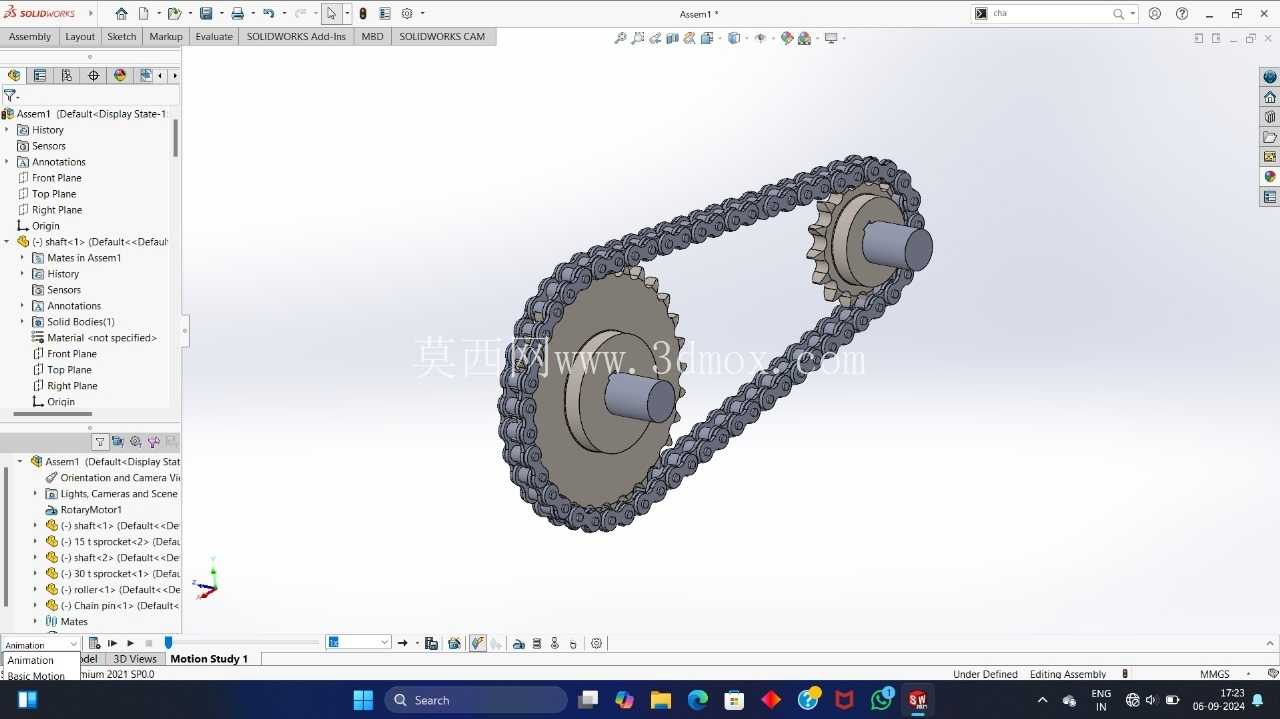Open Motion Study Properties gear
1280x719 pixels.
tap(597, 643)
